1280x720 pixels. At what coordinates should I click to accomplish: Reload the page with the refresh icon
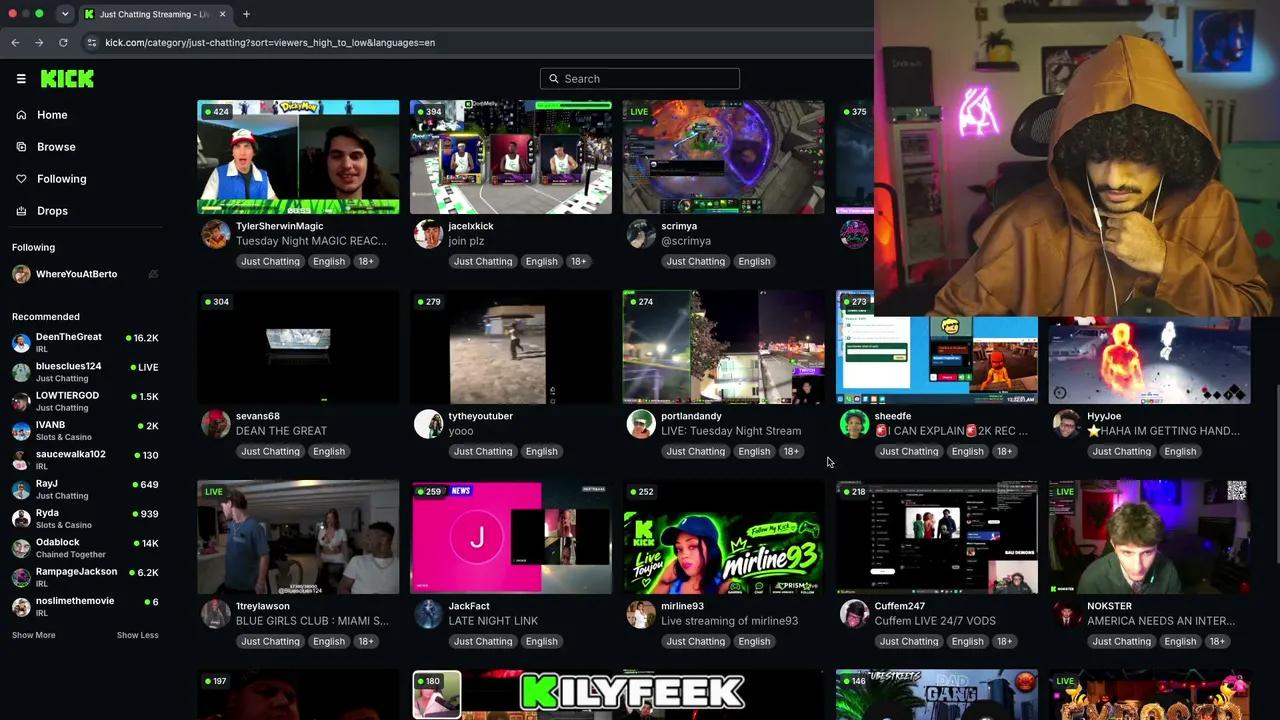pyautogui.click(x=63, y=43)
